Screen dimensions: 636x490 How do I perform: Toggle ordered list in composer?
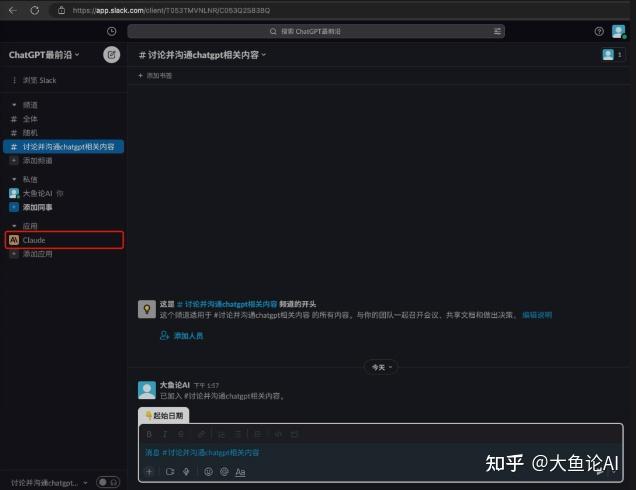(222, 434)
